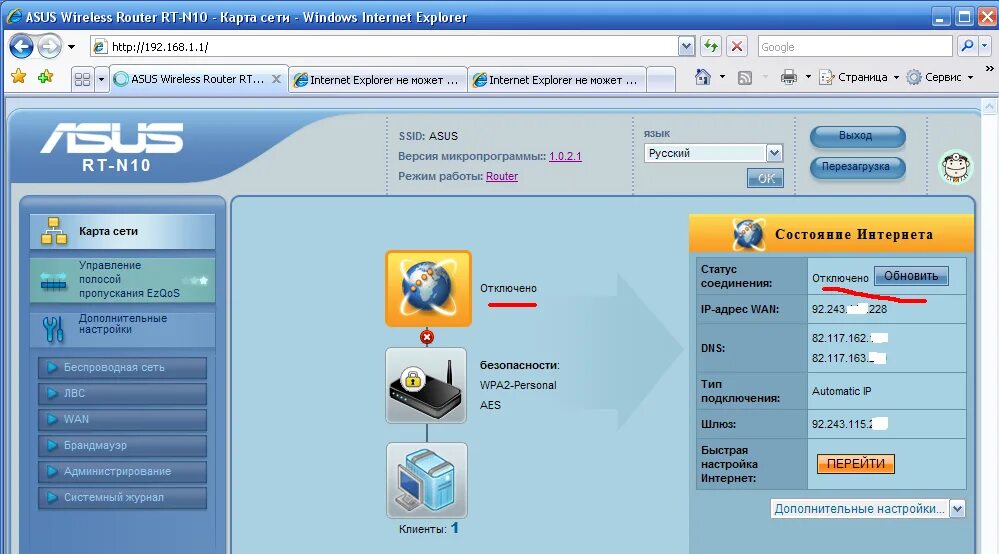Switch to the first Internet Explorer не может tab

(x=377, y=80)
